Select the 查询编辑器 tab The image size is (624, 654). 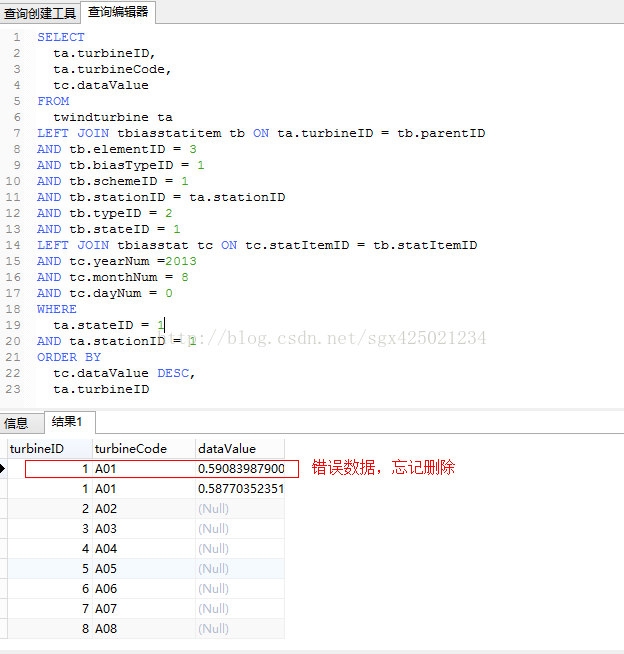[x=118, y=12]
